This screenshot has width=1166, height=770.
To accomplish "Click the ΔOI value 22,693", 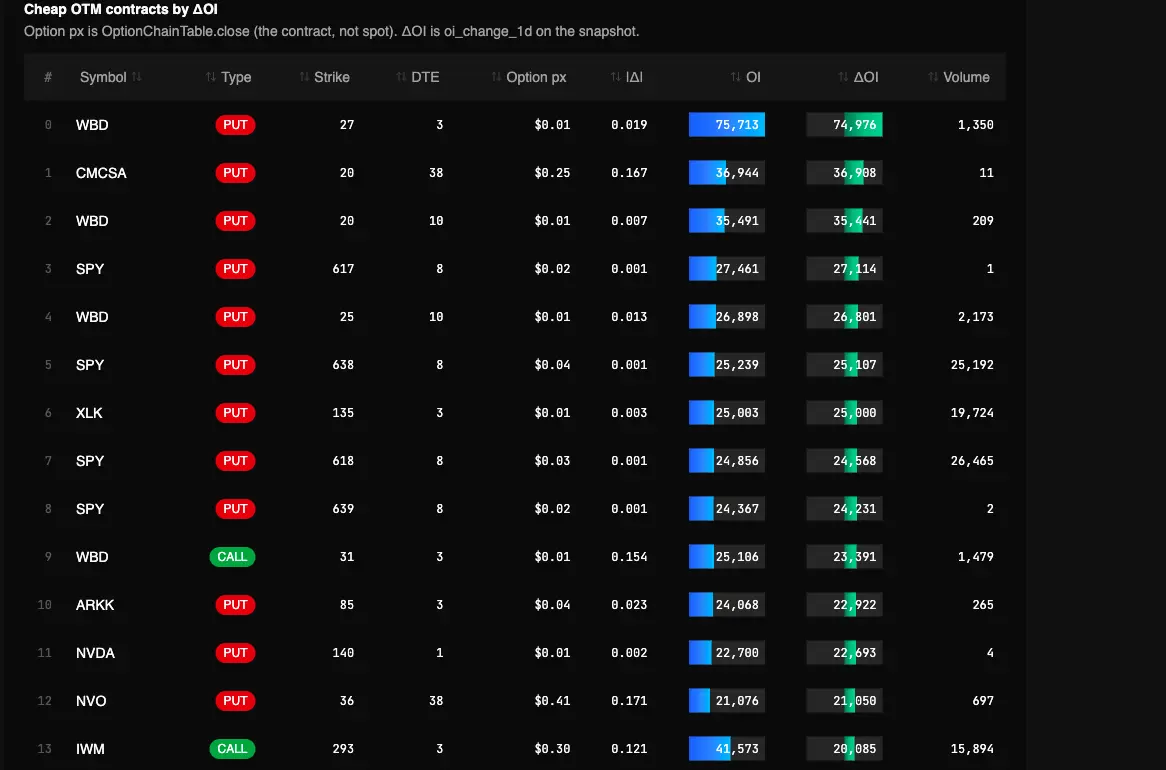I will 854,652.
